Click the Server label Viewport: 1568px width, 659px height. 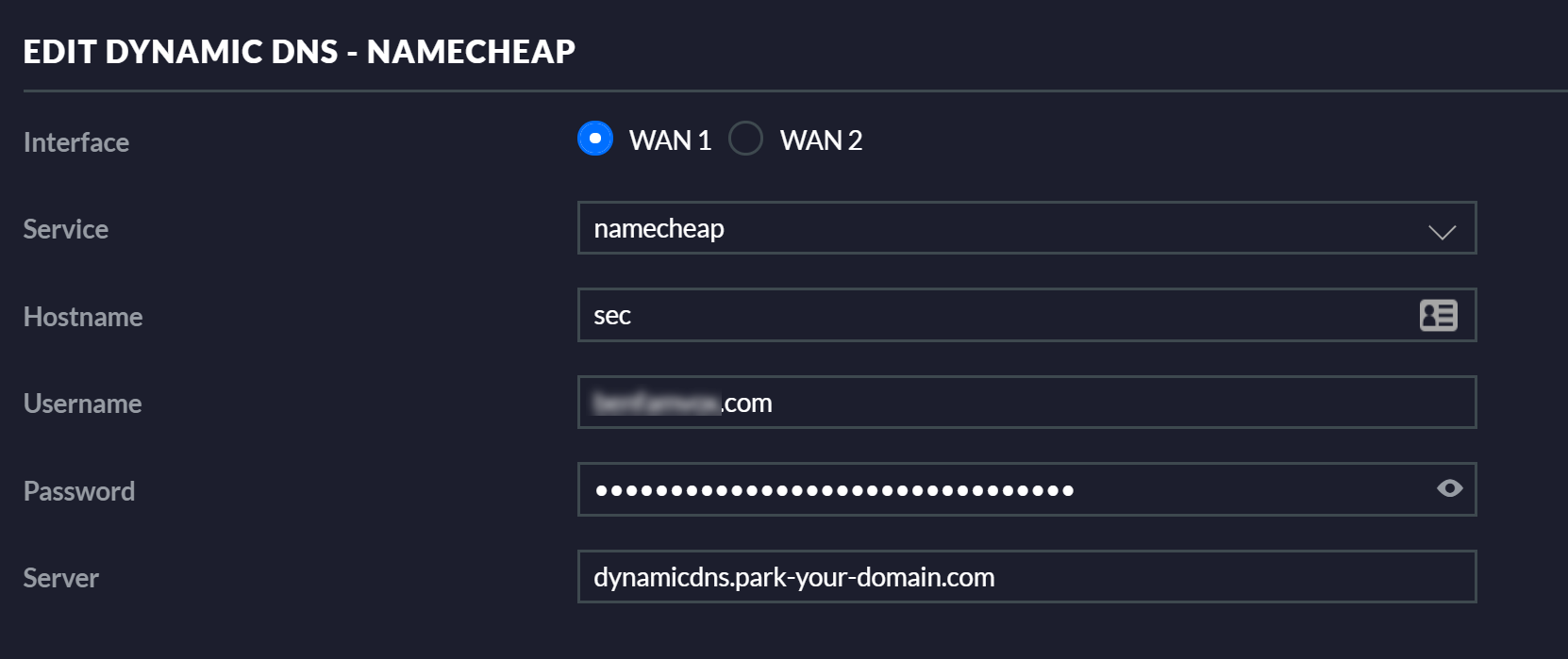[x=61, y=578]
